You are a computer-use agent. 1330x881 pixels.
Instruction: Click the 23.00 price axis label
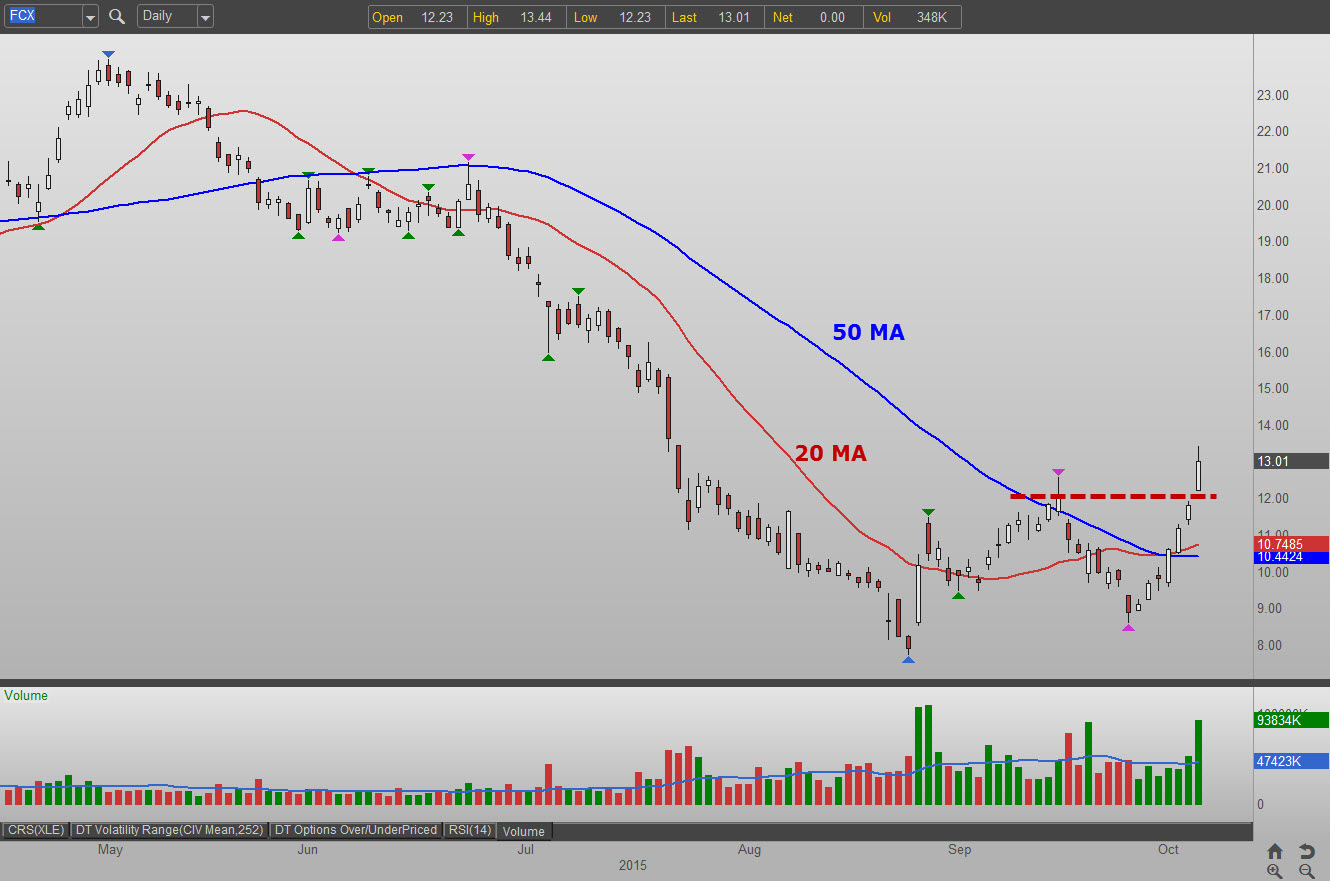(1274, 95)
